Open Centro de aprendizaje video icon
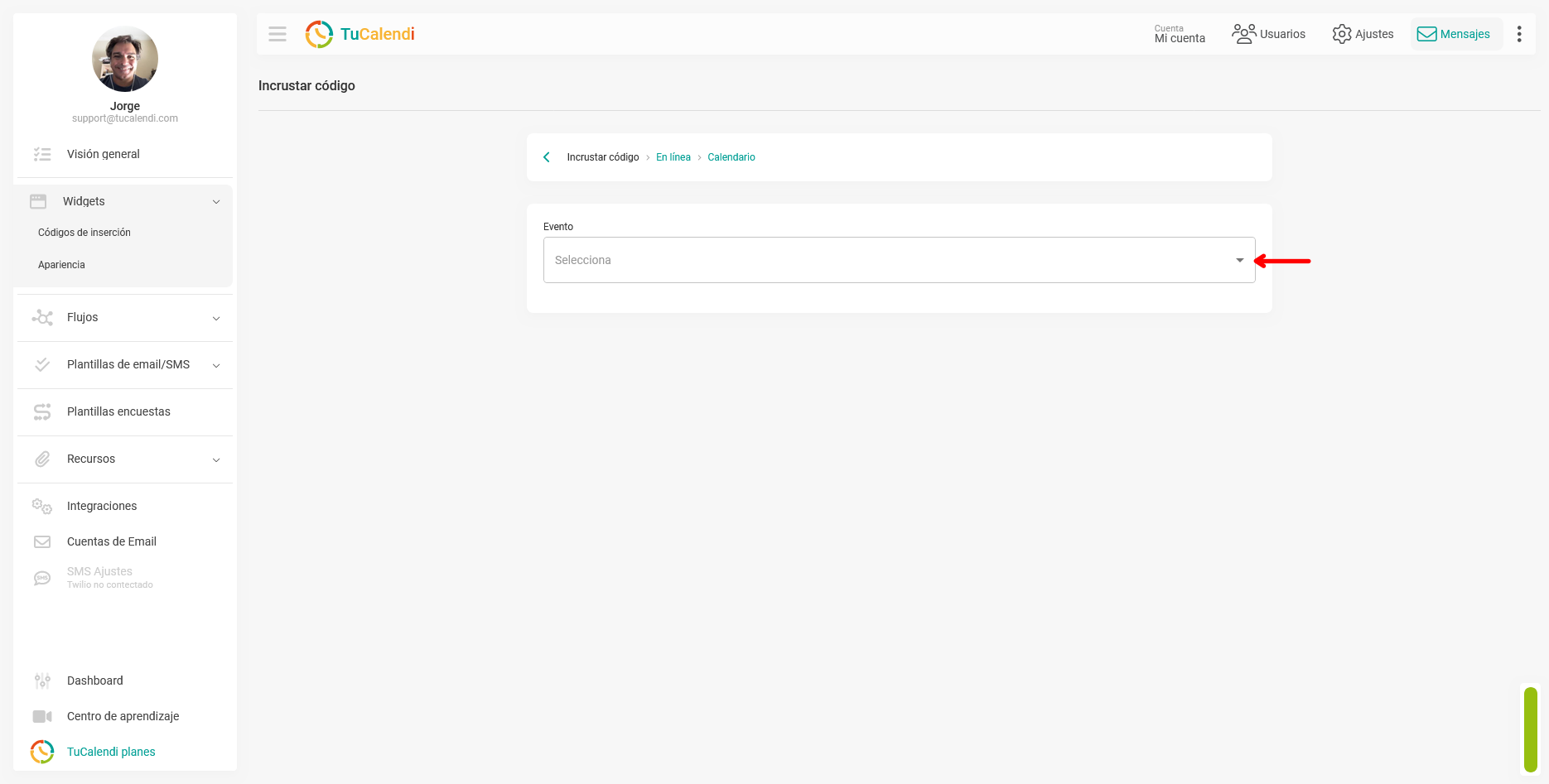 (42, 716)
